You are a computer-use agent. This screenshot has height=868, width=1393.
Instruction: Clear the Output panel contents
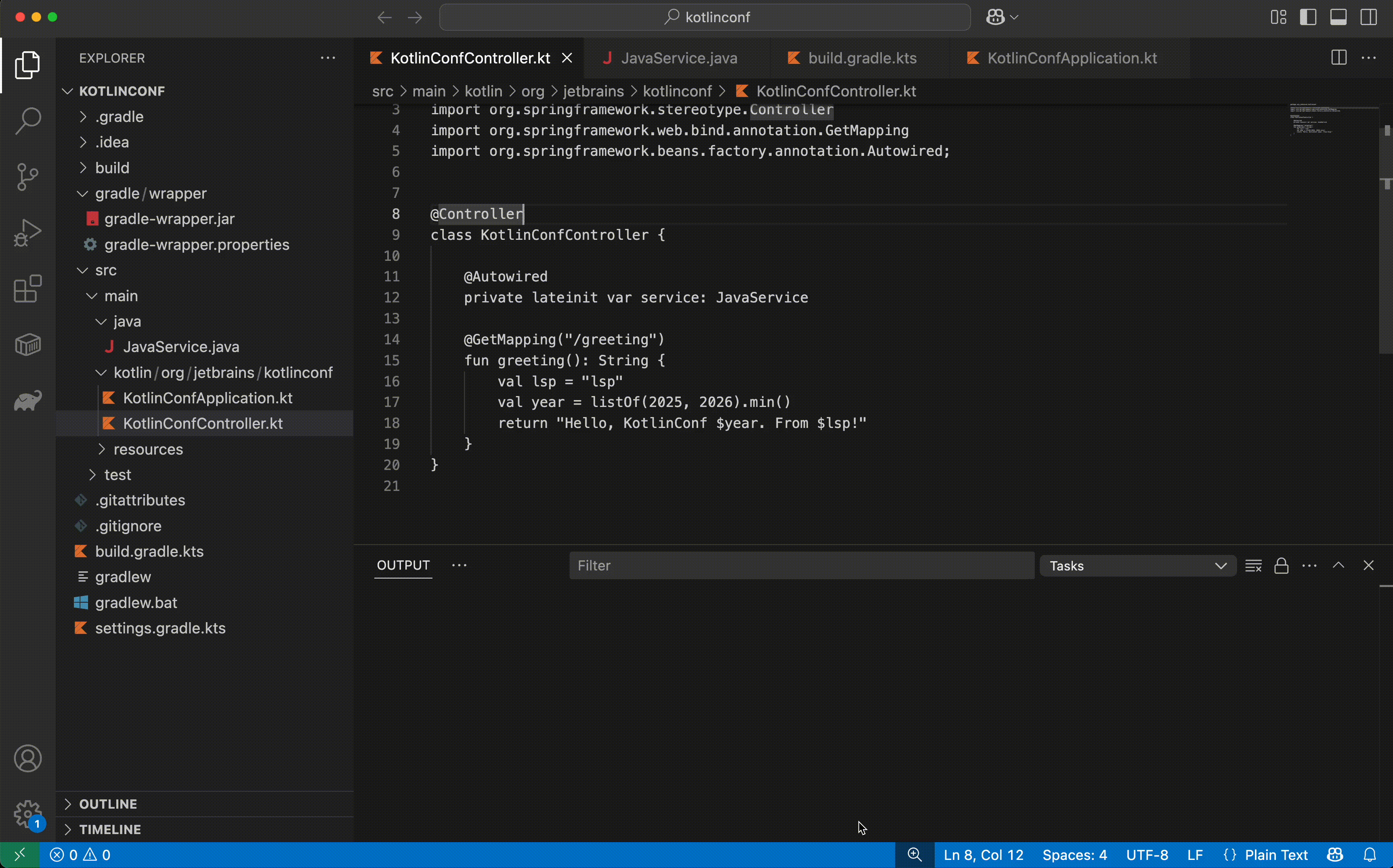pyautogui.click(x=1254, y=566)
